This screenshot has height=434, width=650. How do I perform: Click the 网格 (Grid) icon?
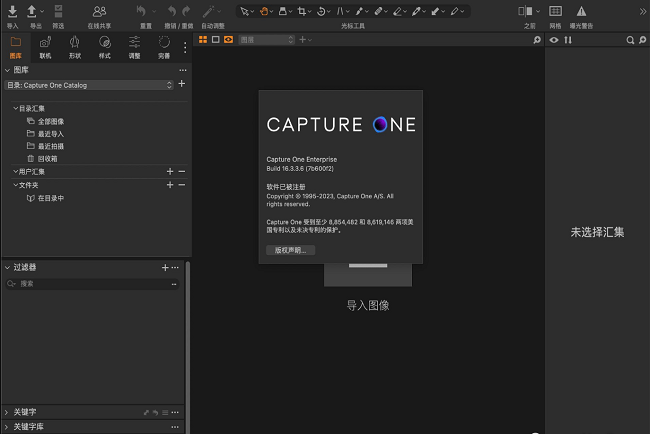(555, 12)
